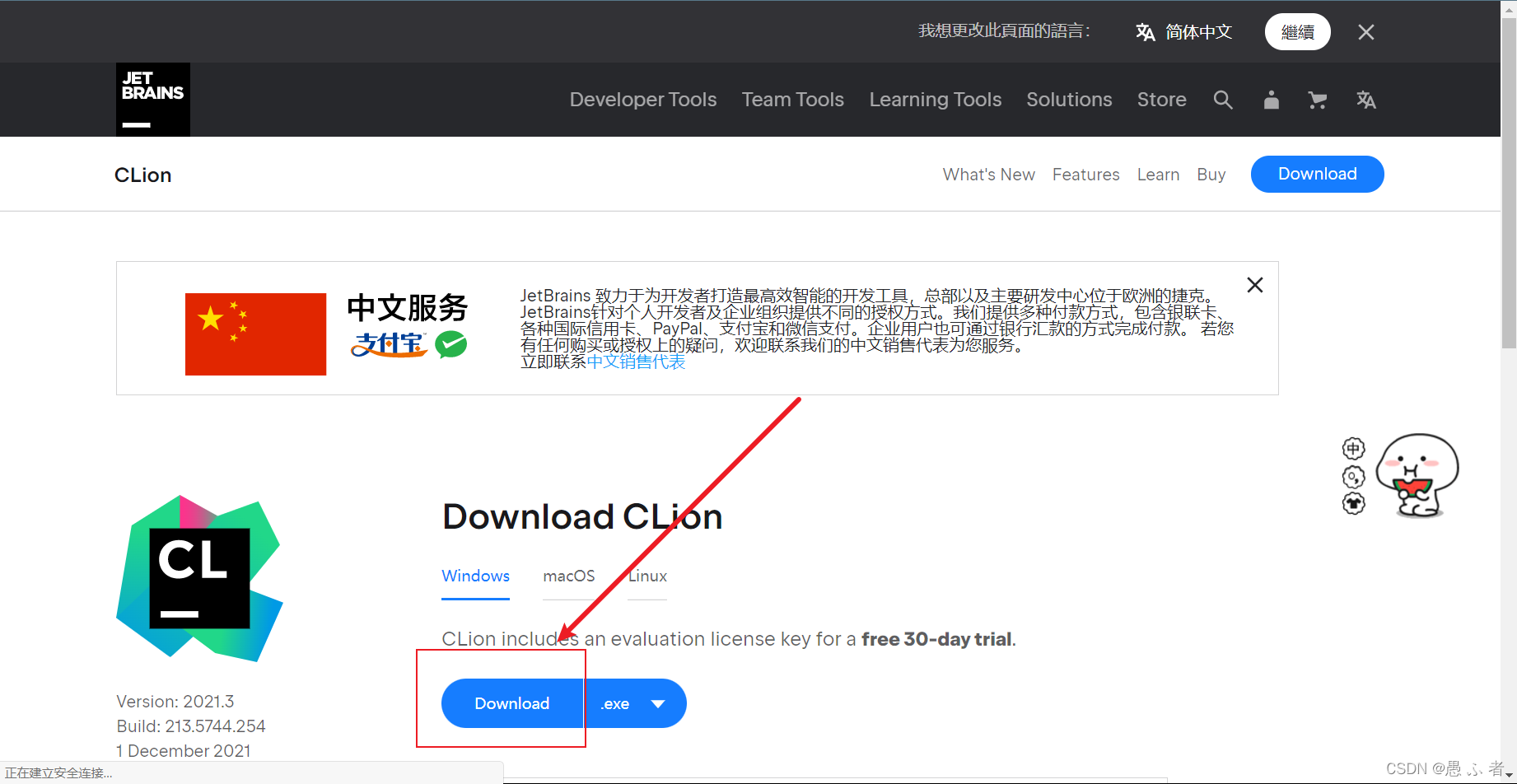Click the scrollbar down arrow
The width and height of the screenshot is (1517, 784).
coord(1509,776)
